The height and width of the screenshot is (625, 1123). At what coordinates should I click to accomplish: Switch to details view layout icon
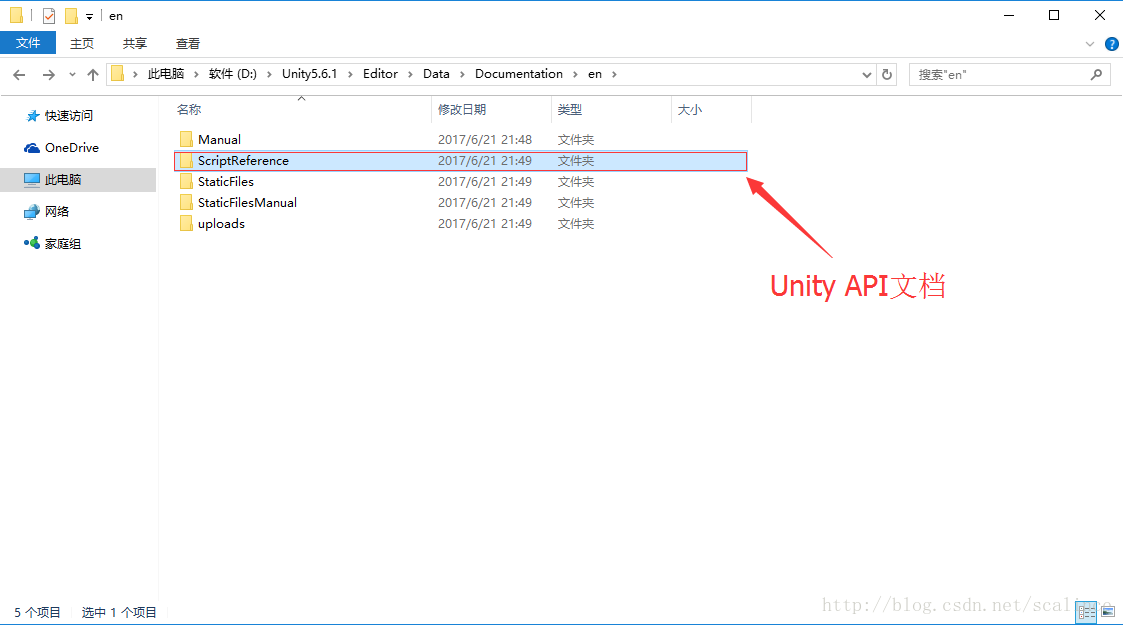(x=1086, y=611)
